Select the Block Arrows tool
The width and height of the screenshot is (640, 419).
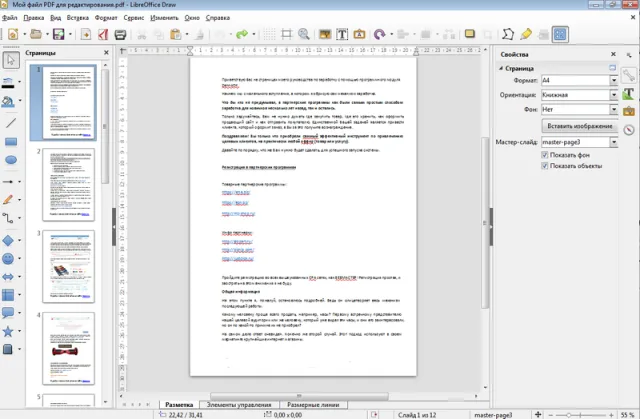coord(8,277)
